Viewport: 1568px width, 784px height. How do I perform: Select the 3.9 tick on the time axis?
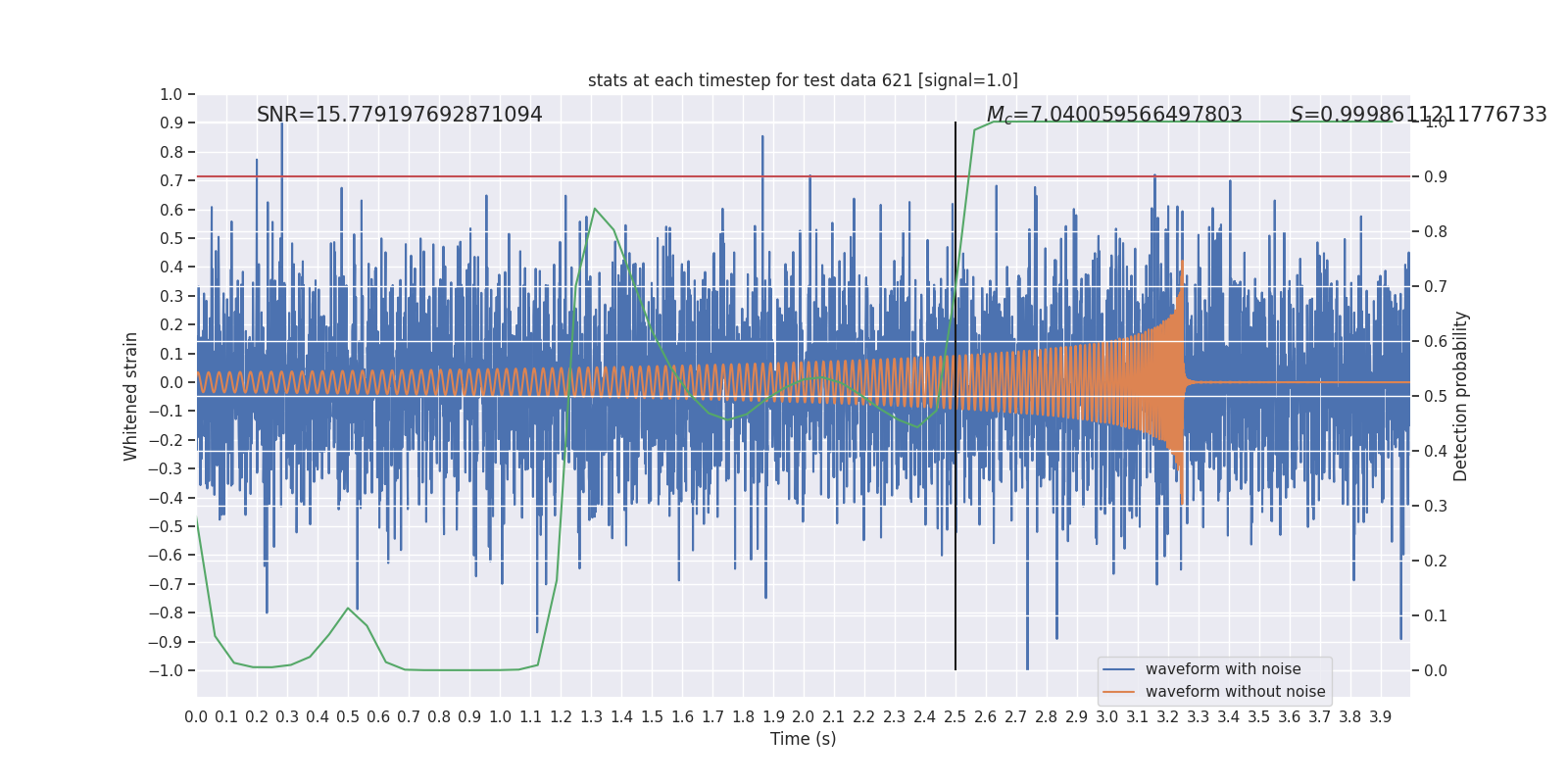pyautogui.click(x=1380, y=717)
